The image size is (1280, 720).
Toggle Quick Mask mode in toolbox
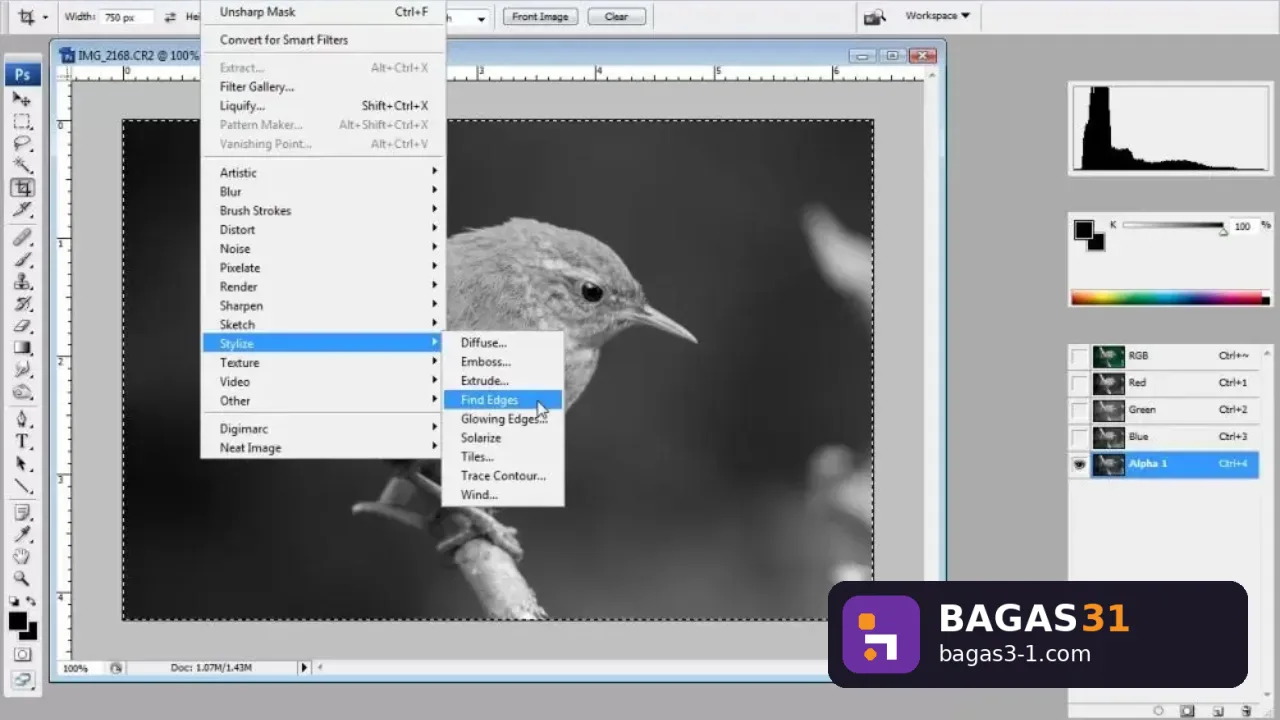[22, 654]
